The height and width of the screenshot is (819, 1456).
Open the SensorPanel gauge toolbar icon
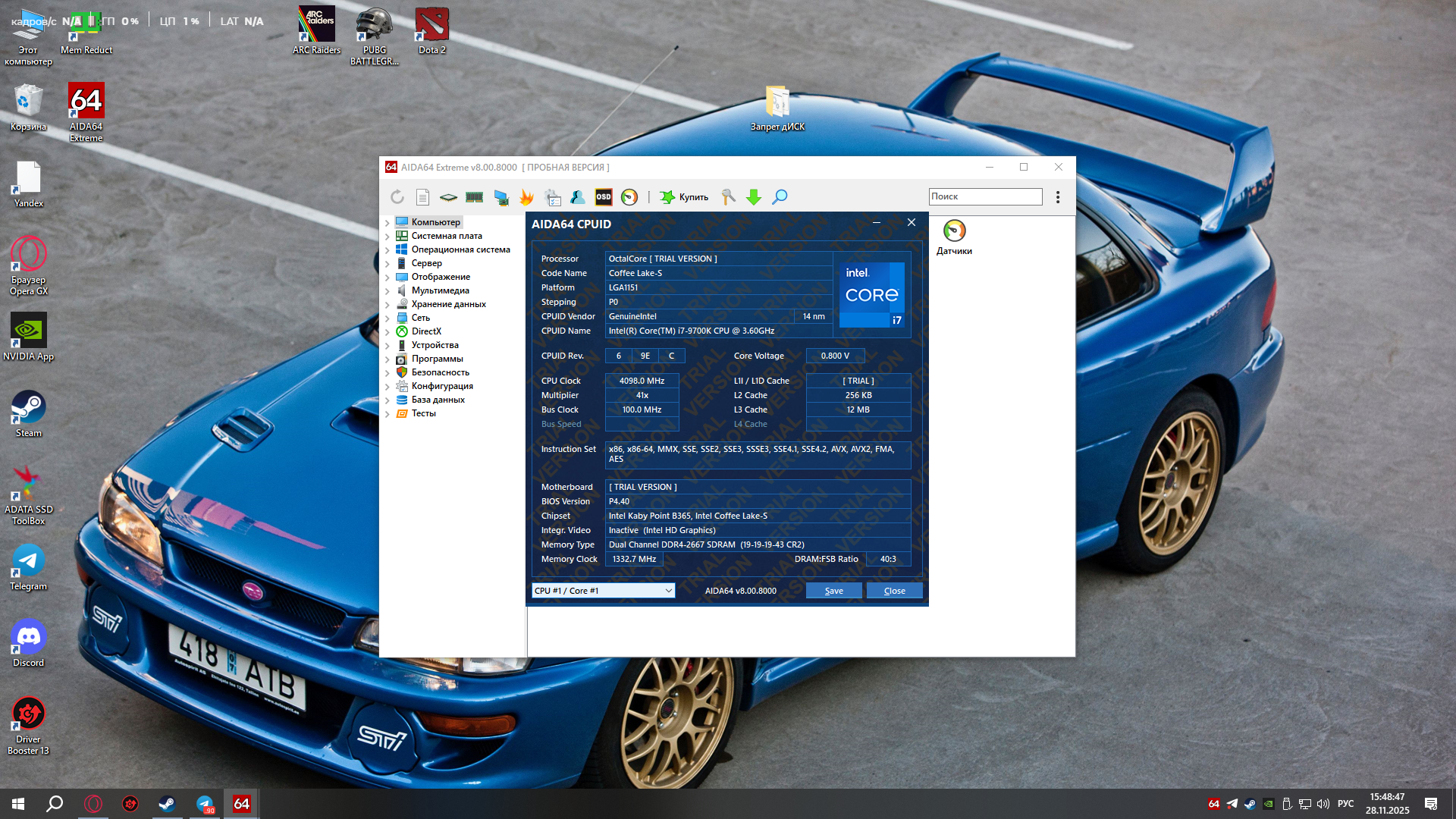coord(629,197)
